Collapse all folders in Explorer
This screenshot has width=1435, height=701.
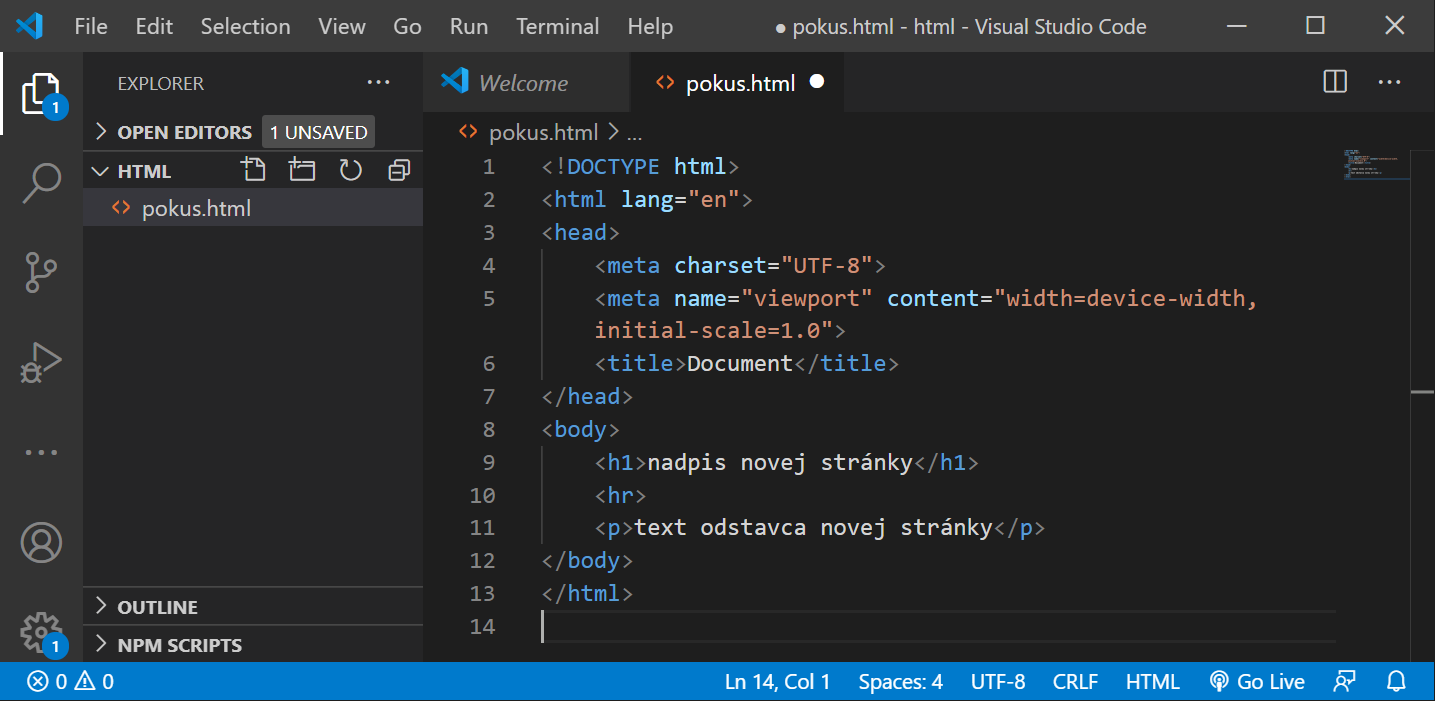pos(399,170)
